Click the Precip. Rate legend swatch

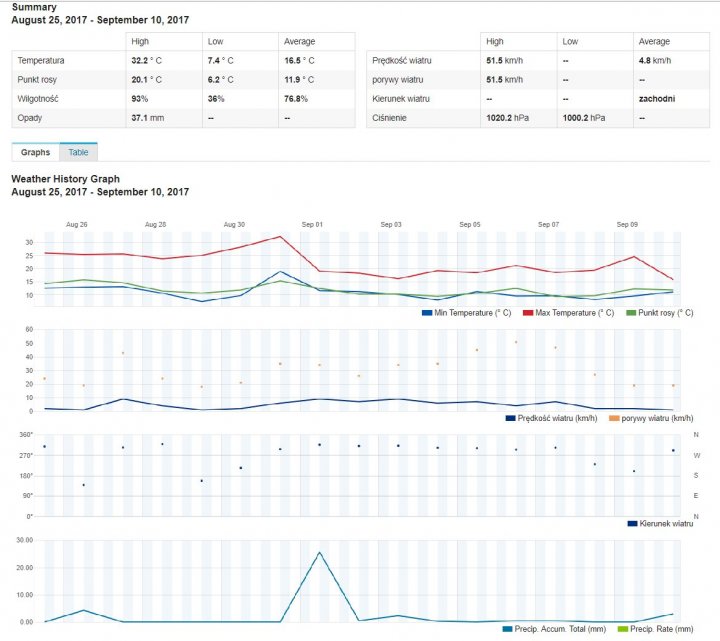(625, 628)
